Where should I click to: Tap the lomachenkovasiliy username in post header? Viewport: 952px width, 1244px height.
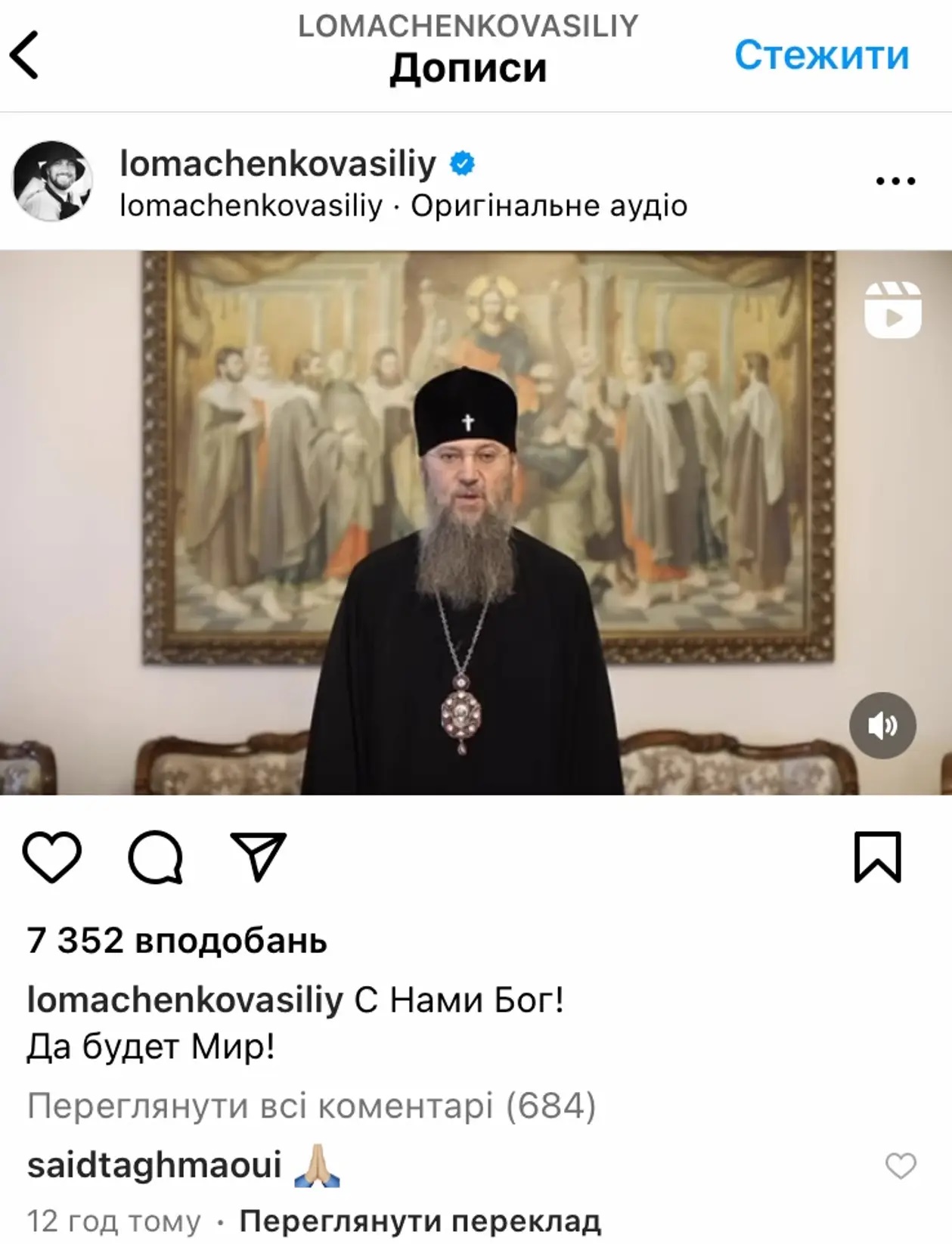[x=278, y=163]
